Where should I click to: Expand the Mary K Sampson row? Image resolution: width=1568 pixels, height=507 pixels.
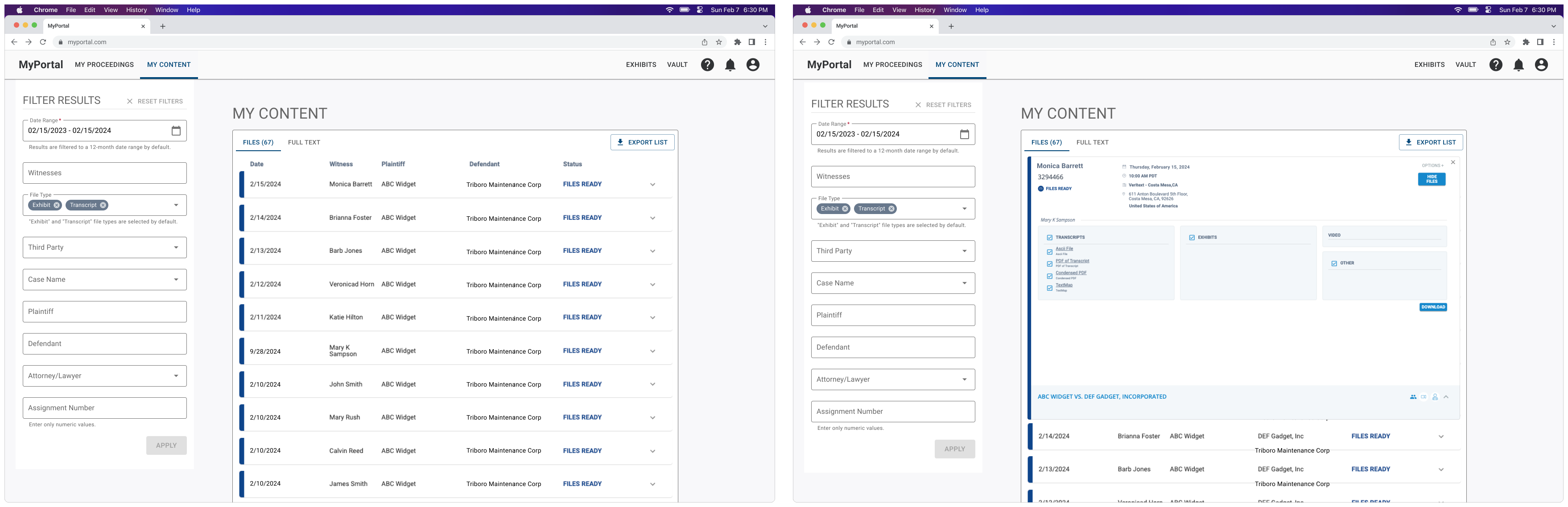point(652,351)
